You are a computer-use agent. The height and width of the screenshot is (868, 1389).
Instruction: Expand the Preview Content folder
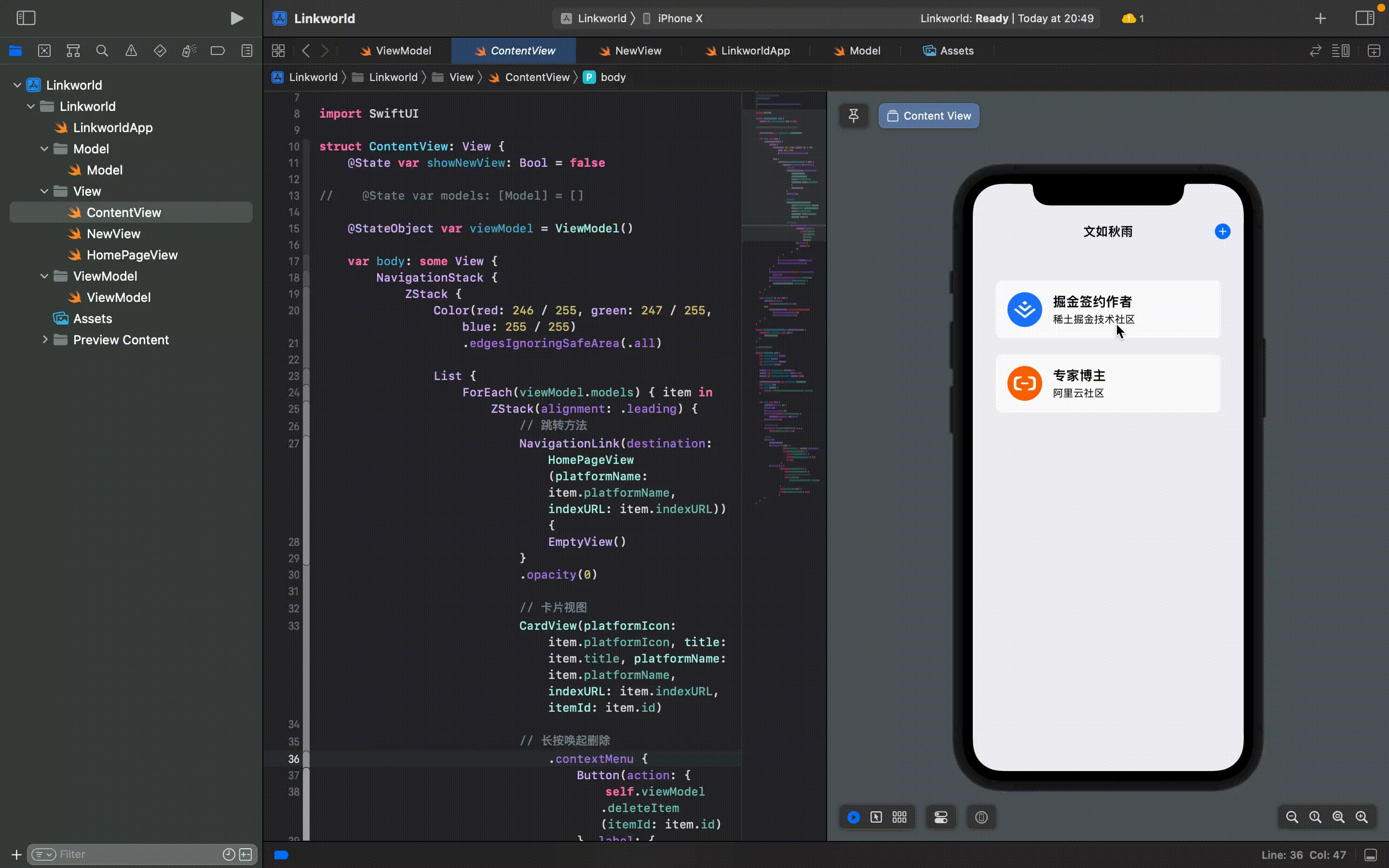pyautogui.click(x=44, y=340)
